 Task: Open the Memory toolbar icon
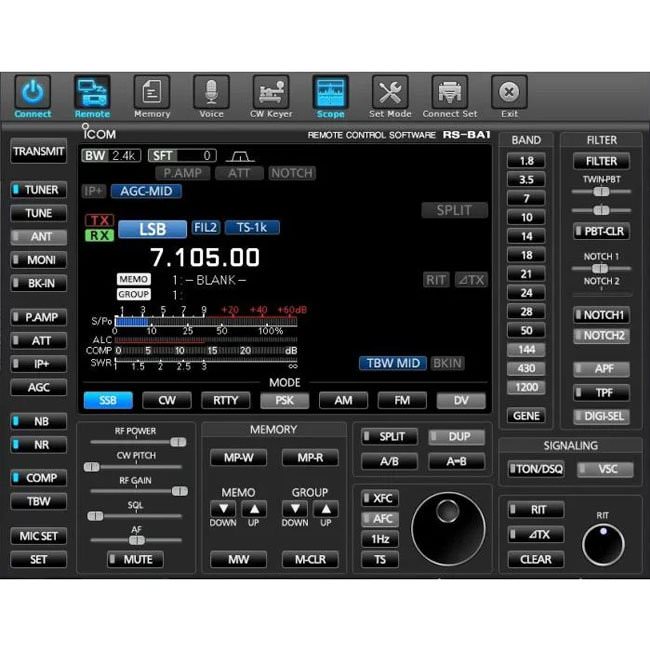(152, 93)
